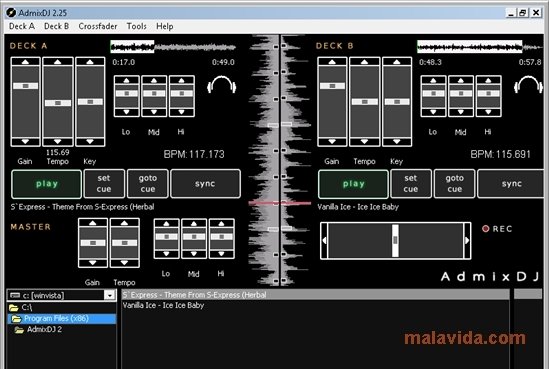Click Deck A Gain slider handle
The image size is (549, 369).
coord(26,86)
